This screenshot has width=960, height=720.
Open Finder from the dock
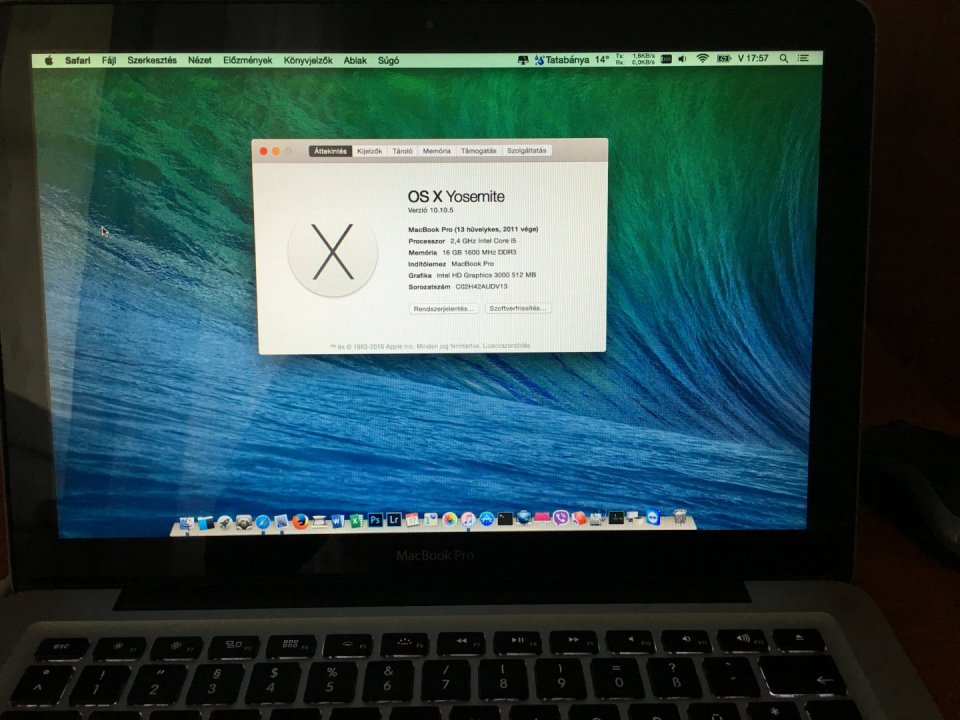[187, 523]
